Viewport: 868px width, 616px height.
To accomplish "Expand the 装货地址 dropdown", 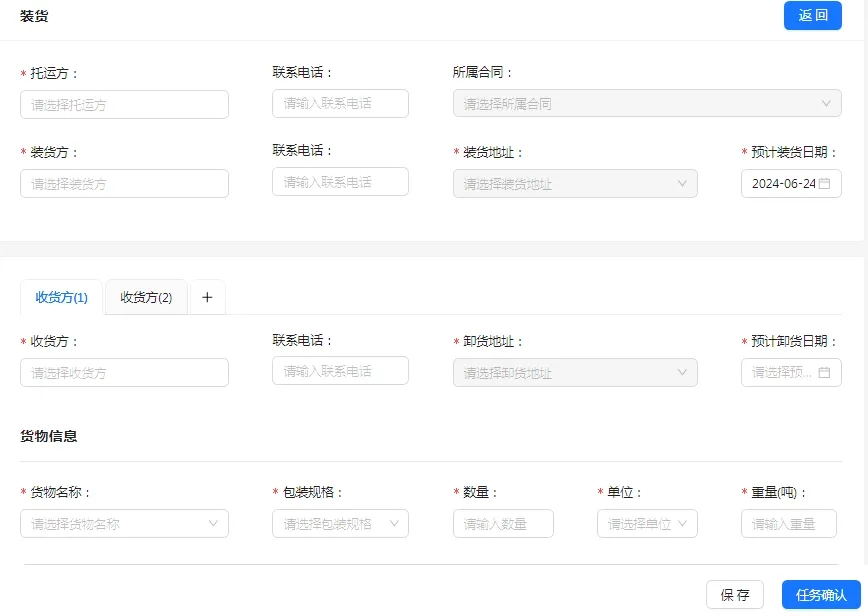I will coord(574,184).
